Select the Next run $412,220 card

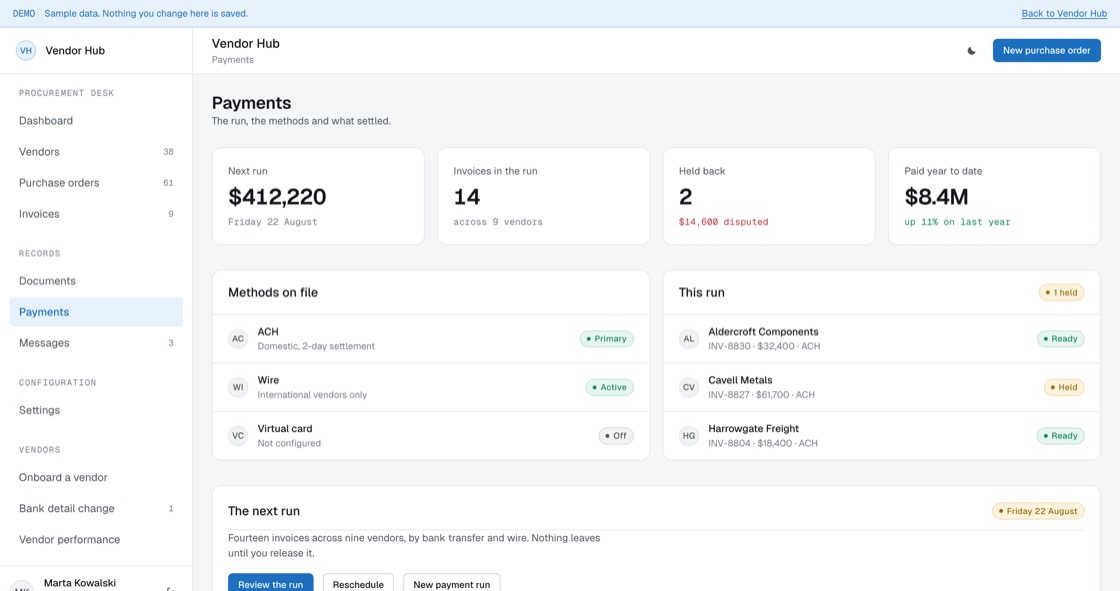pyautogui.click(x=319, y=197)
